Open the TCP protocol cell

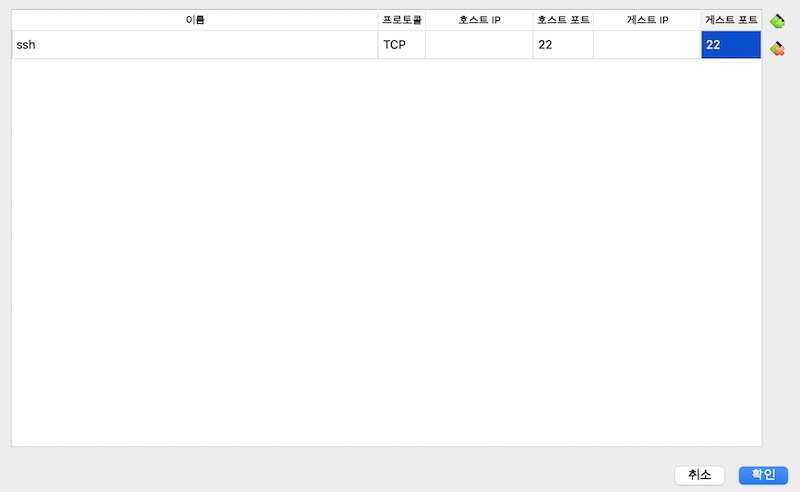pos(402,44)
